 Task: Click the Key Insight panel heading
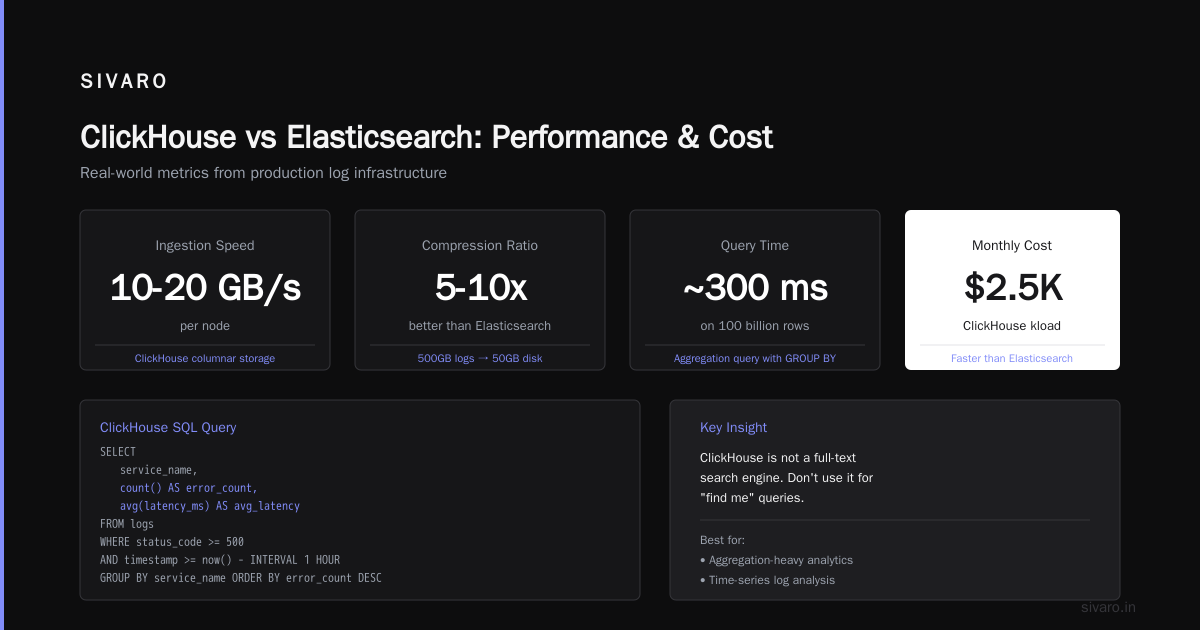(734, 427)
